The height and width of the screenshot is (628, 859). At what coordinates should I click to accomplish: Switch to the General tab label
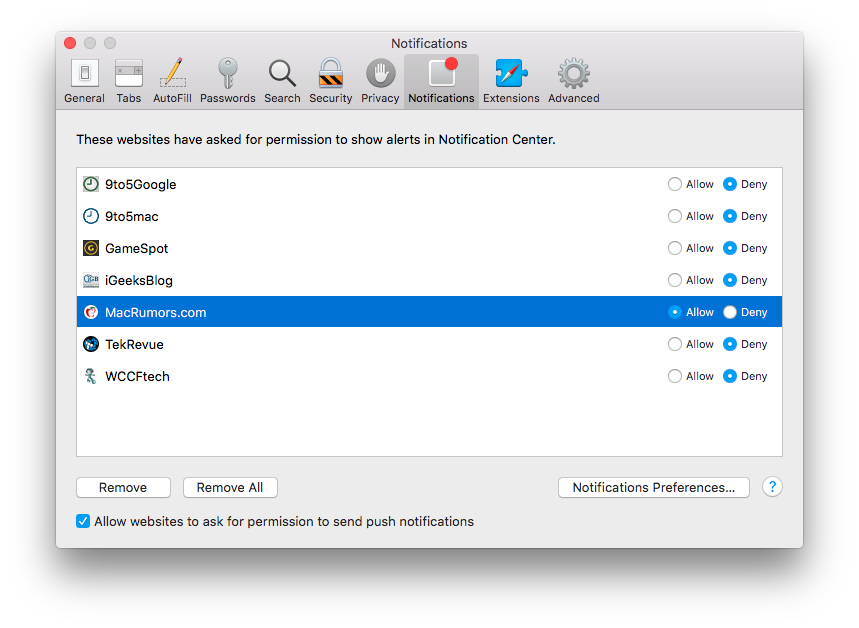[84, 98]
